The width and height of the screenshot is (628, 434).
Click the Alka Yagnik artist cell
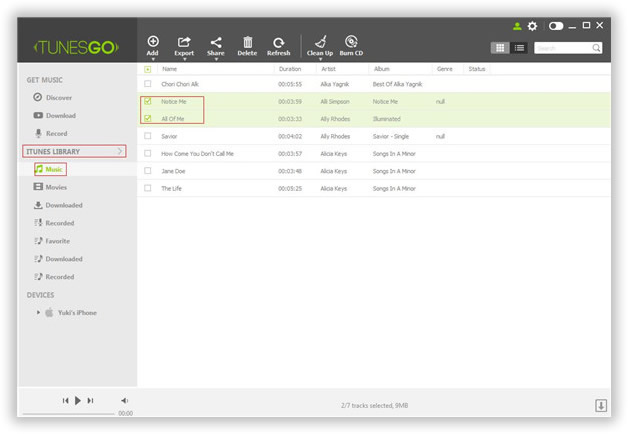tap(335, 84)
